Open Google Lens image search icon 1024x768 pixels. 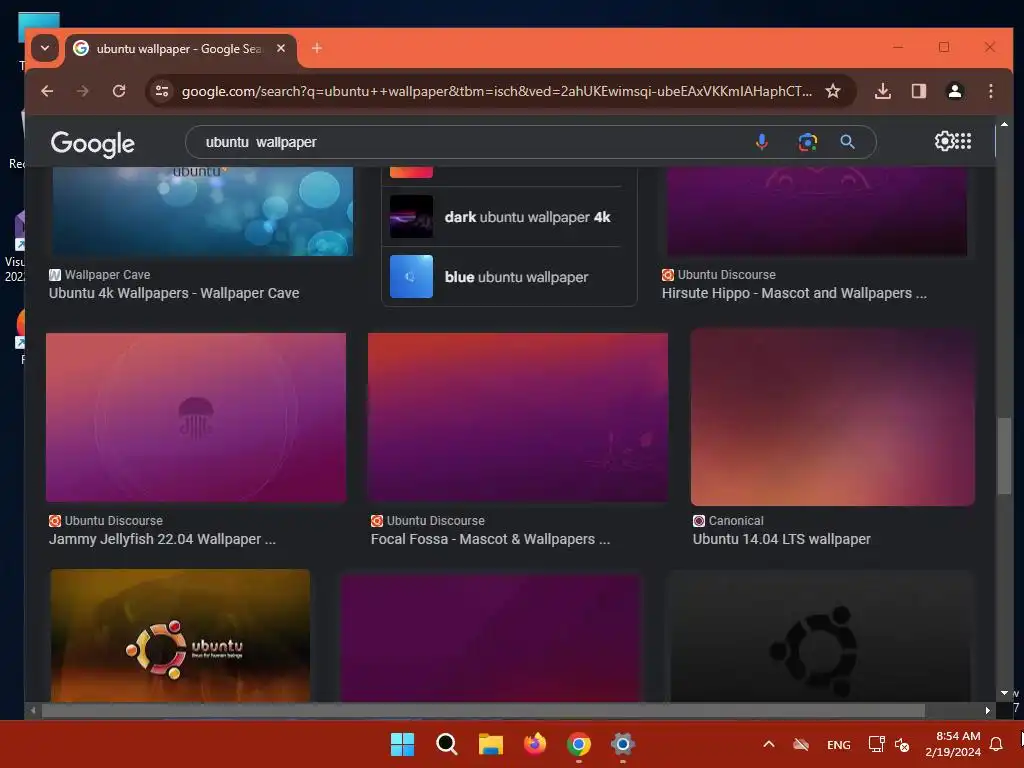[x=808, y=142]
